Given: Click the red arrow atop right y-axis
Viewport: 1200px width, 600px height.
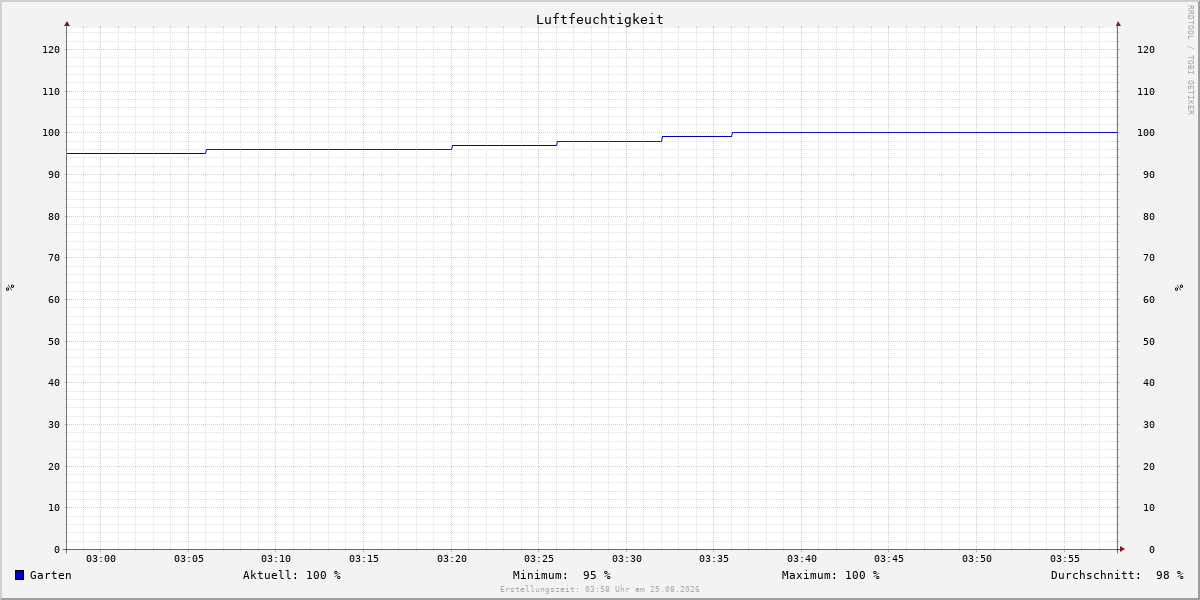Looking at the screenshot, I should tap(1118, 23).
